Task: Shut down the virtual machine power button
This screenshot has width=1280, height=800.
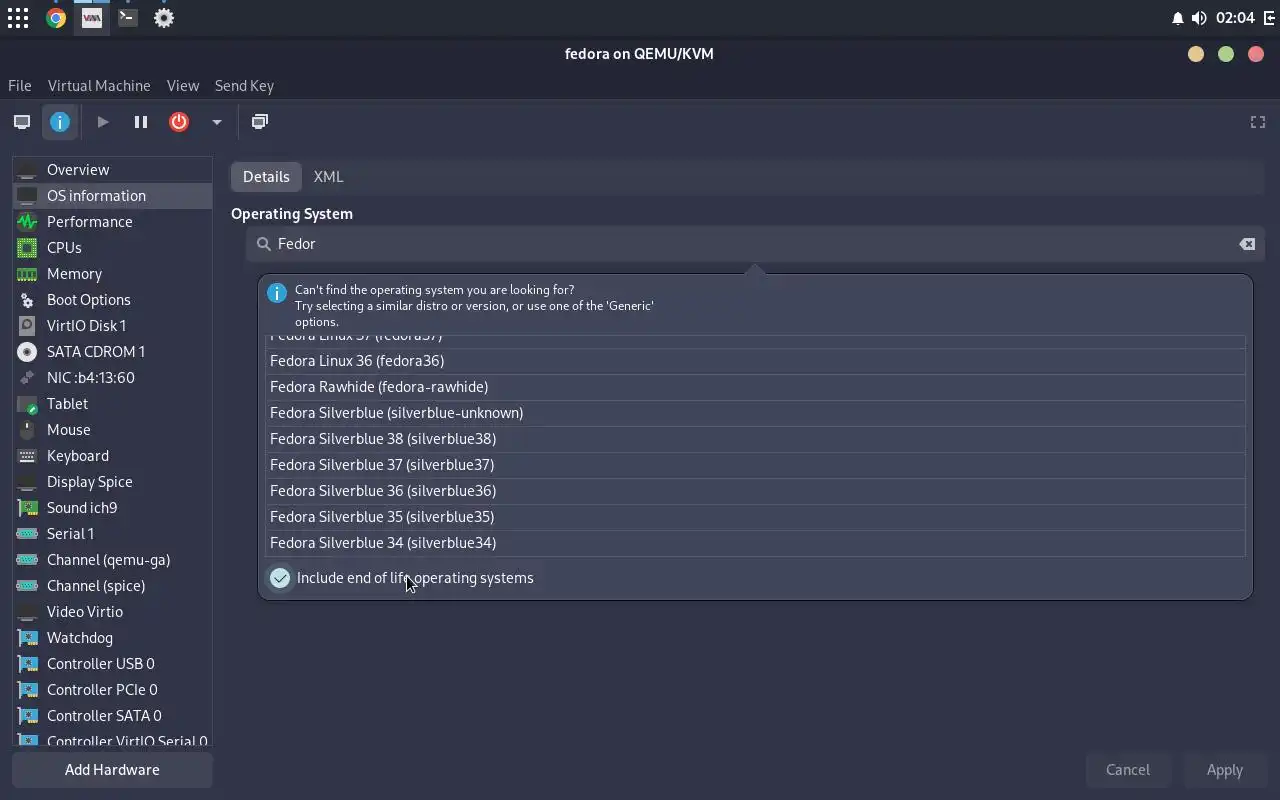Action: 179,122
